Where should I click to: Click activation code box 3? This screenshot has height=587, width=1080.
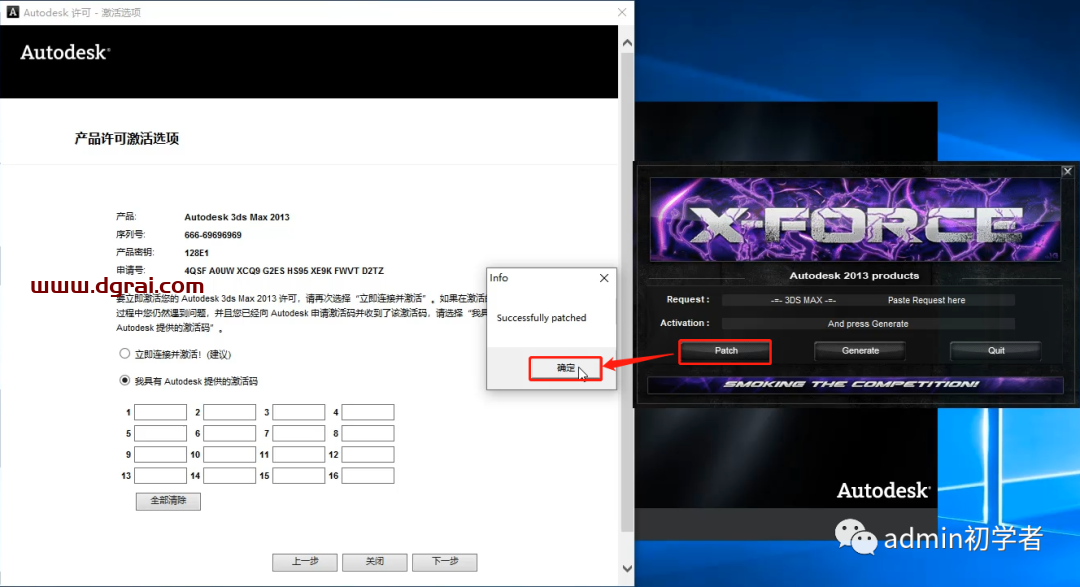(x=299, y=412)
